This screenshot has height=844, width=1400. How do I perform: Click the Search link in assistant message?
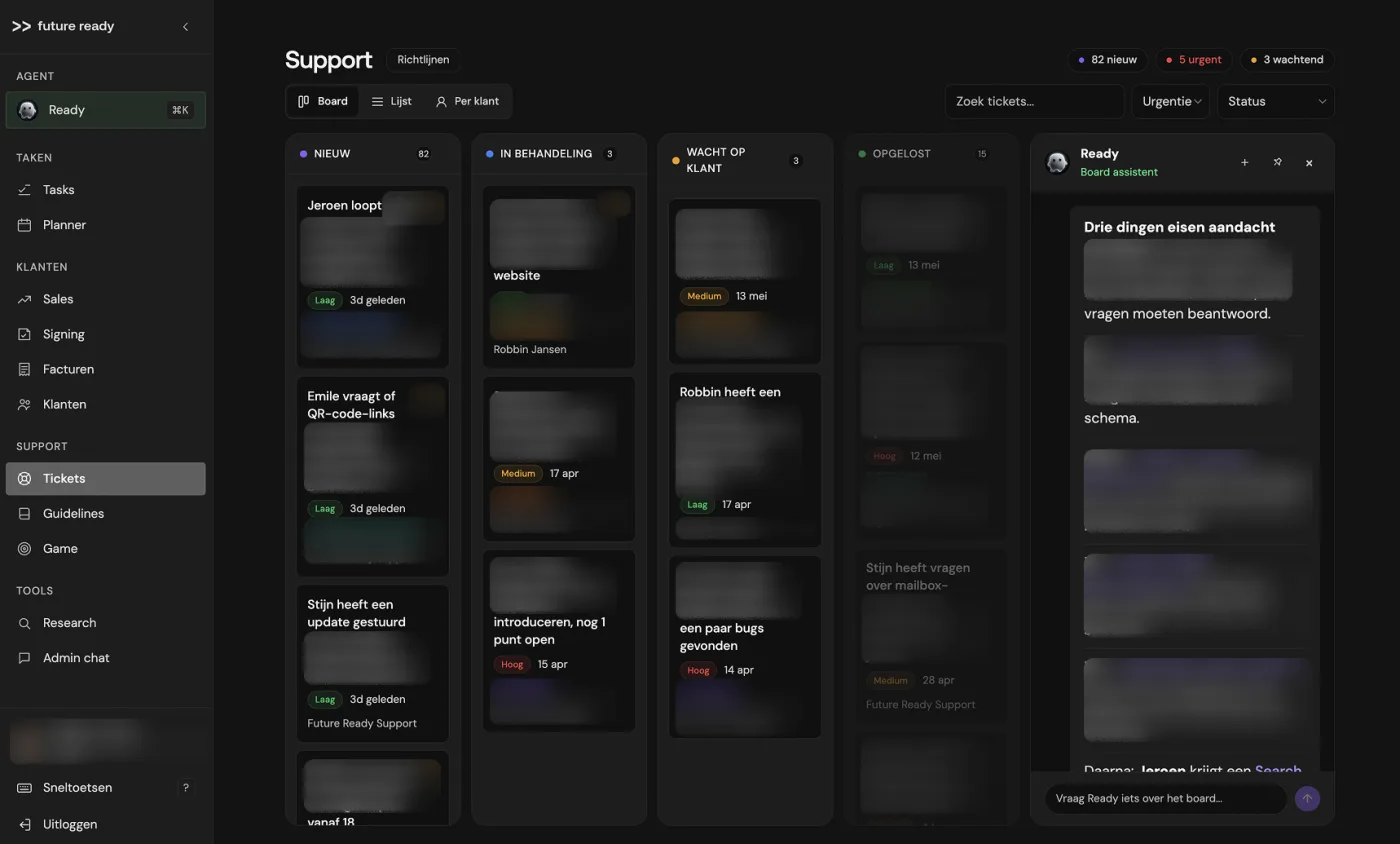1278,769
